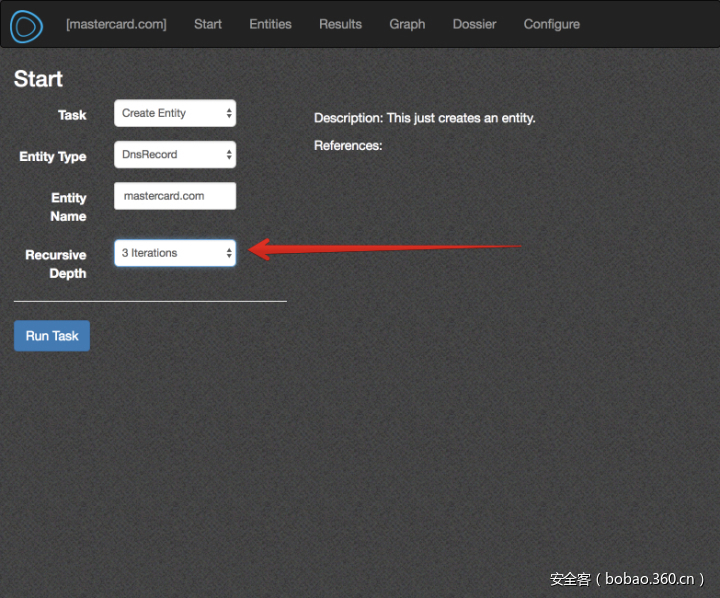Viewport: 720px width, 598px height.
Task: Open the Entities navigation tab
Action: click(x=270, y=24)
